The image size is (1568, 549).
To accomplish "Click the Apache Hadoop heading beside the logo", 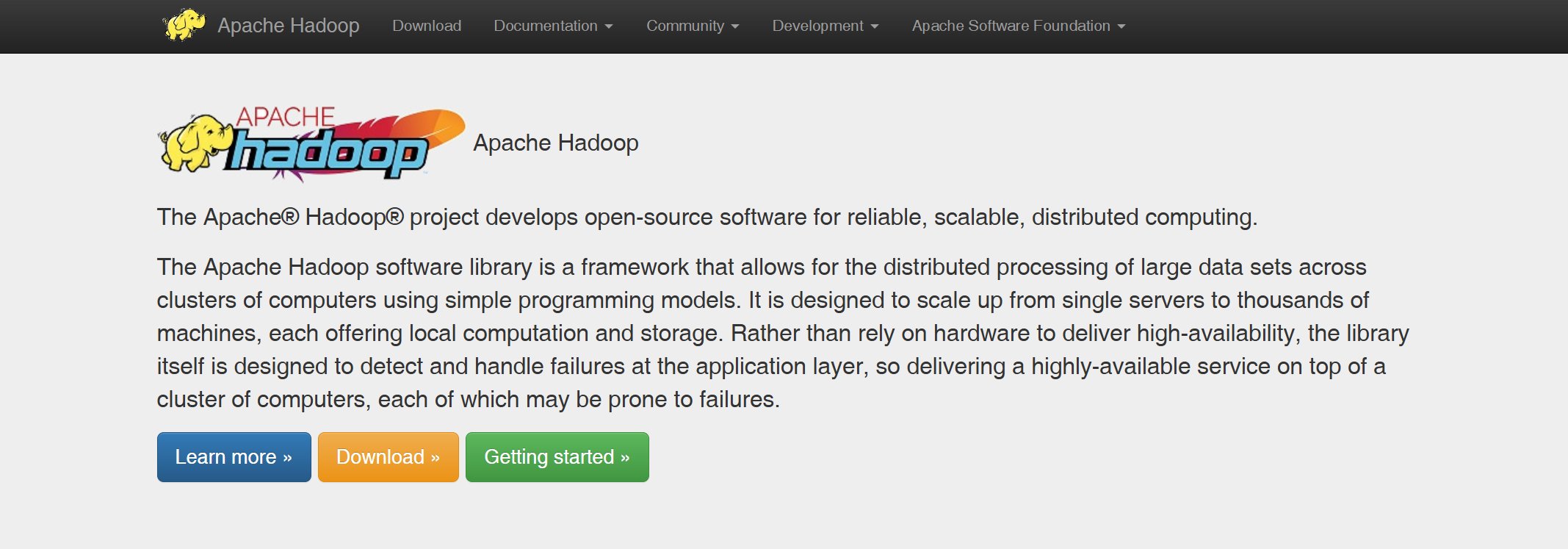I will pos(556,143).
